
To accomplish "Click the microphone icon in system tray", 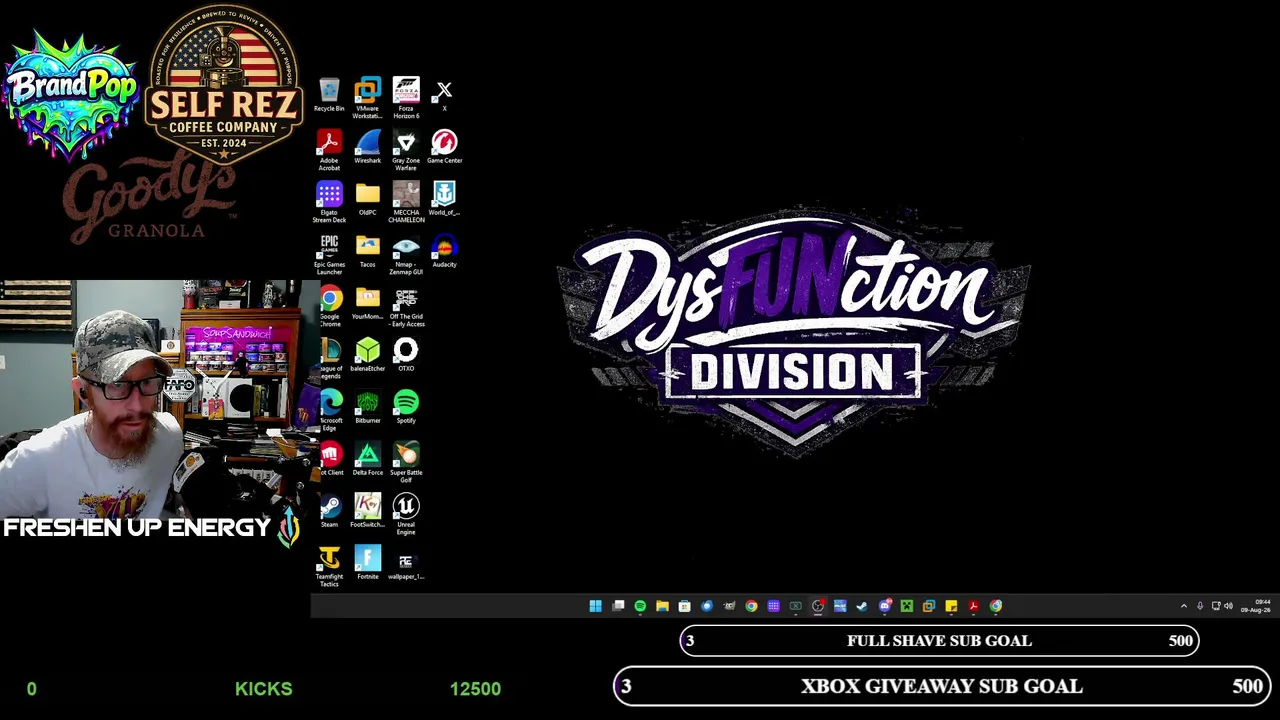I will pos(1200,606).
